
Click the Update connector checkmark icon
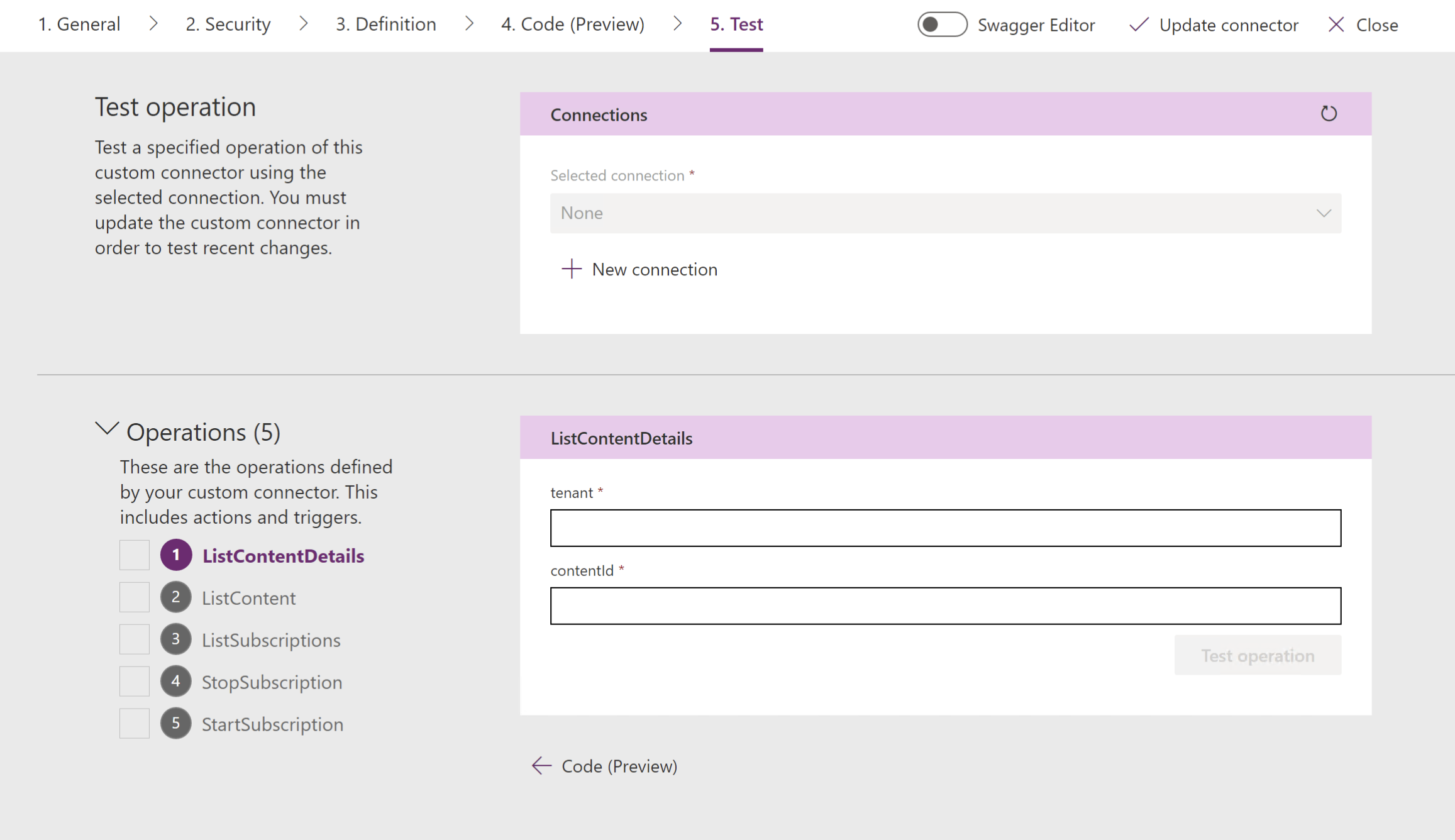click(1139, 25)
